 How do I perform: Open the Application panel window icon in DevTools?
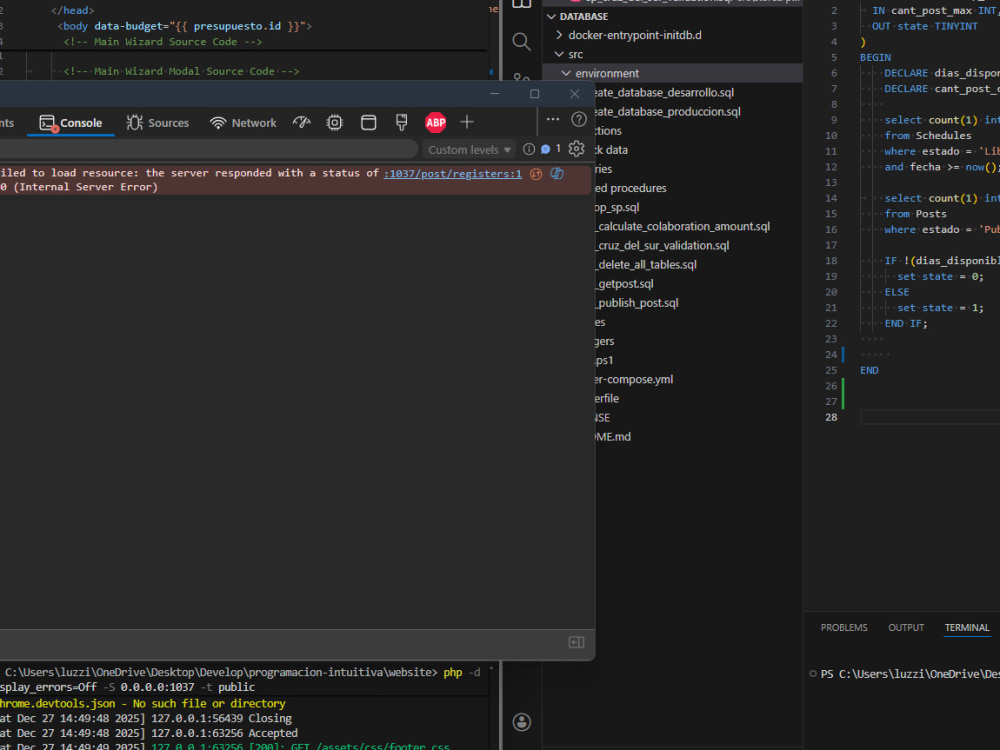(x=369, y=122)
